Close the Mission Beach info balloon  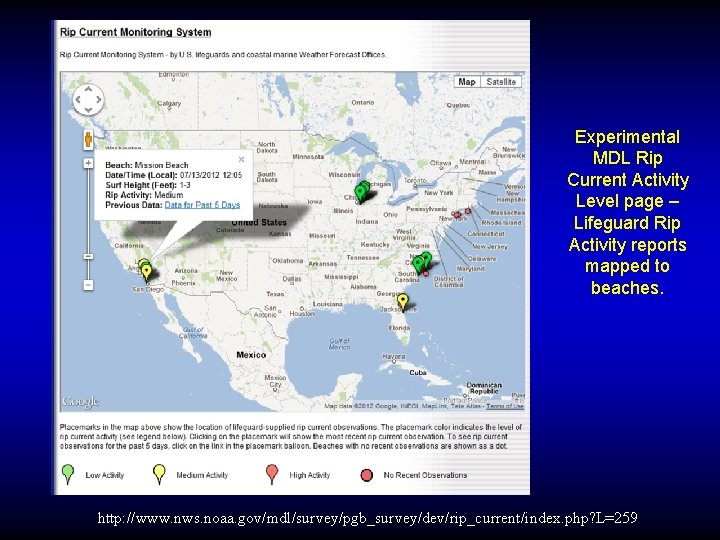click(242, 159)
